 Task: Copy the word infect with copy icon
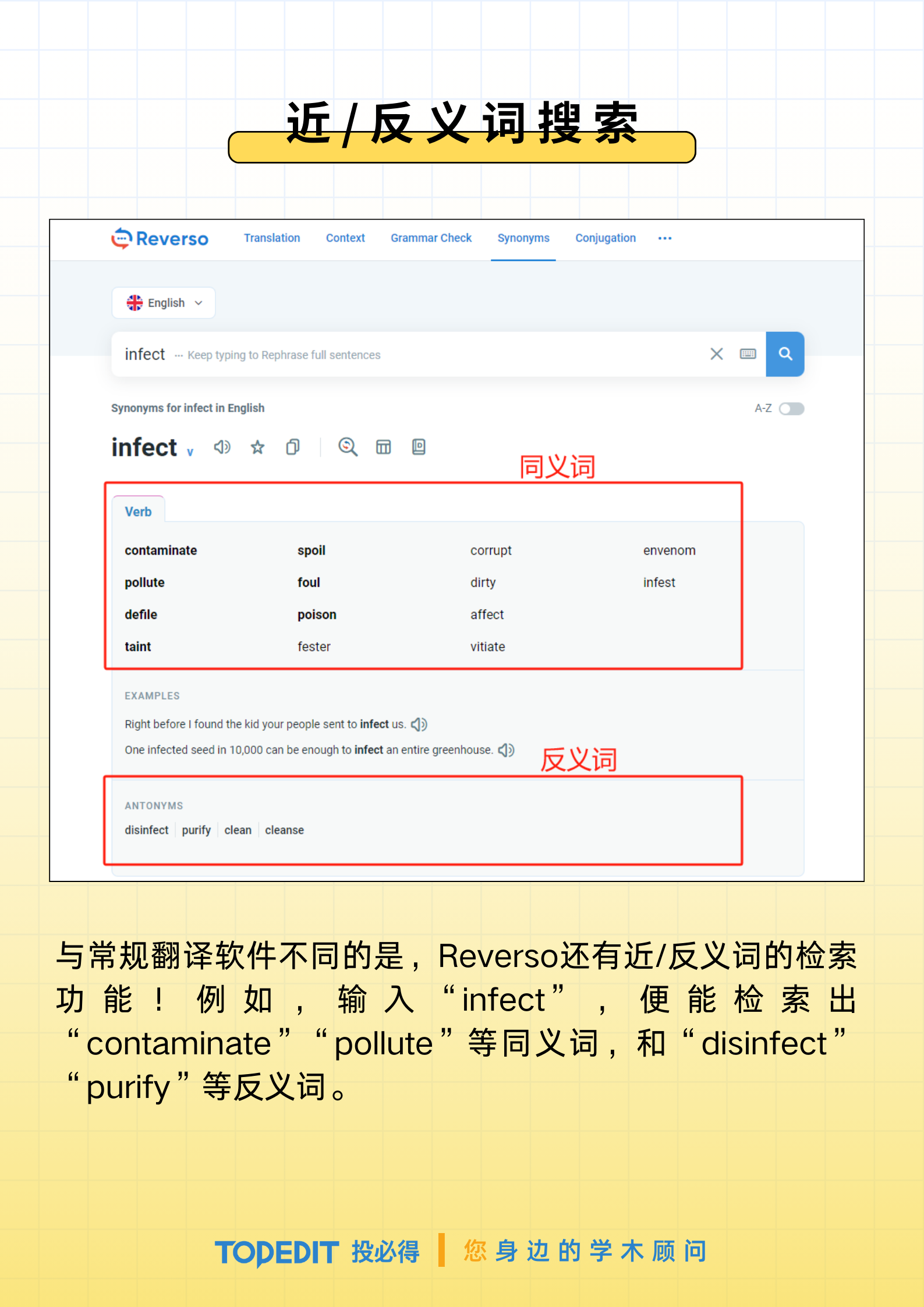tap(293, 447)
